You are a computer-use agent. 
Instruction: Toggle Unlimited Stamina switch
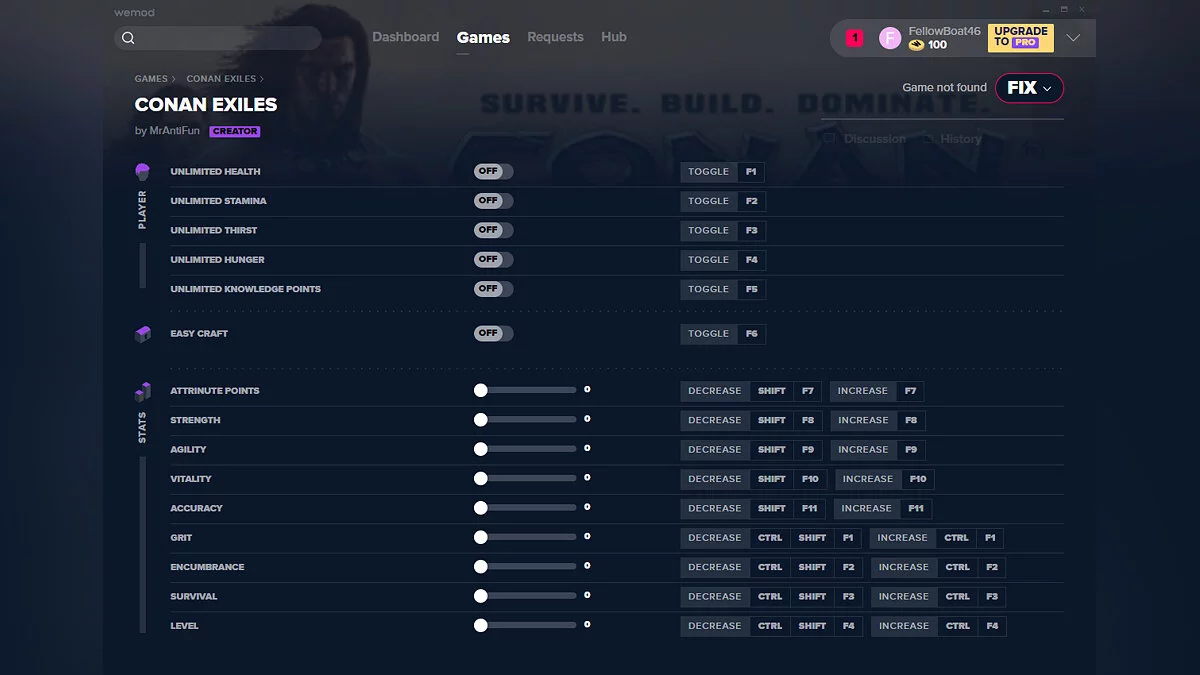pos(493,201)
